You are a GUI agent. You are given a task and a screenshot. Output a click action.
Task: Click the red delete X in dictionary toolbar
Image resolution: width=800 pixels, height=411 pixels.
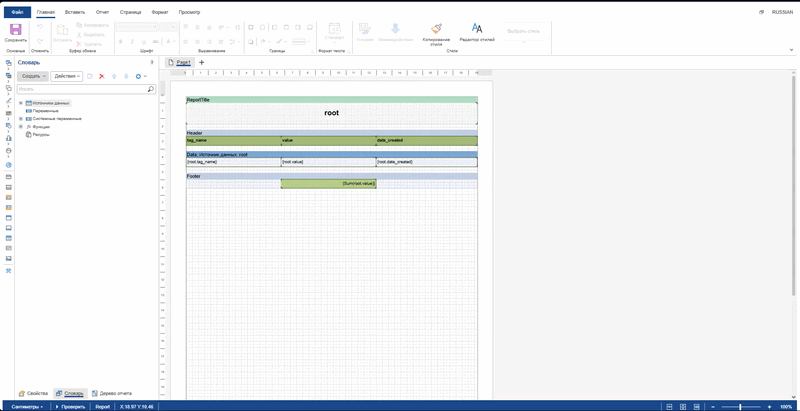click(101, 76)
